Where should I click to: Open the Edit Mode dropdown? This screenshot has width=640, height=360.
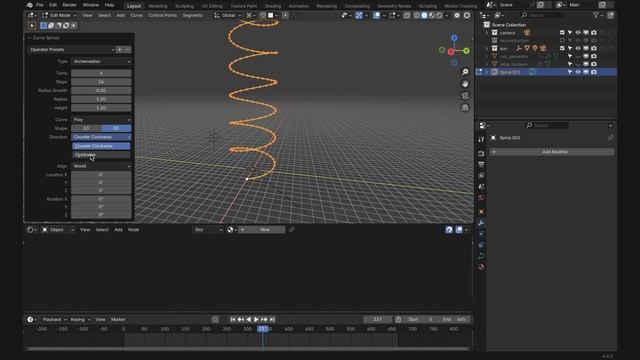[x=59, y=15]
